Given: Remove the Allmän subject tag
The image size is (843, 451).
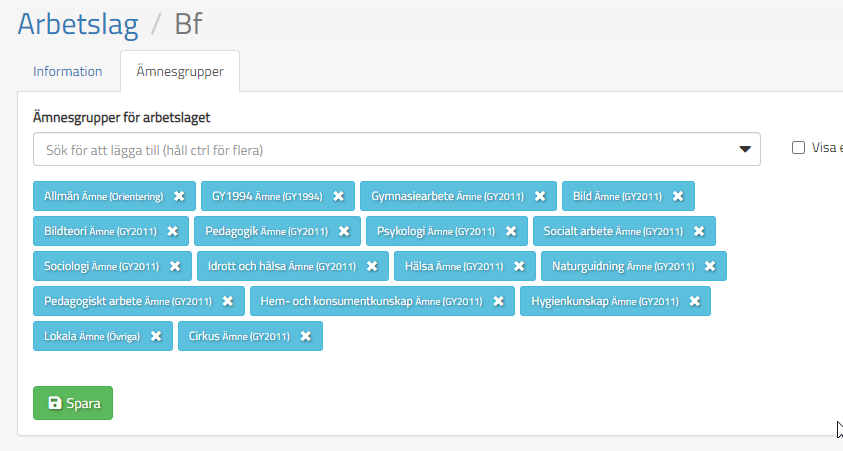Looking at the screenshot, I should (x=179, y=196).
